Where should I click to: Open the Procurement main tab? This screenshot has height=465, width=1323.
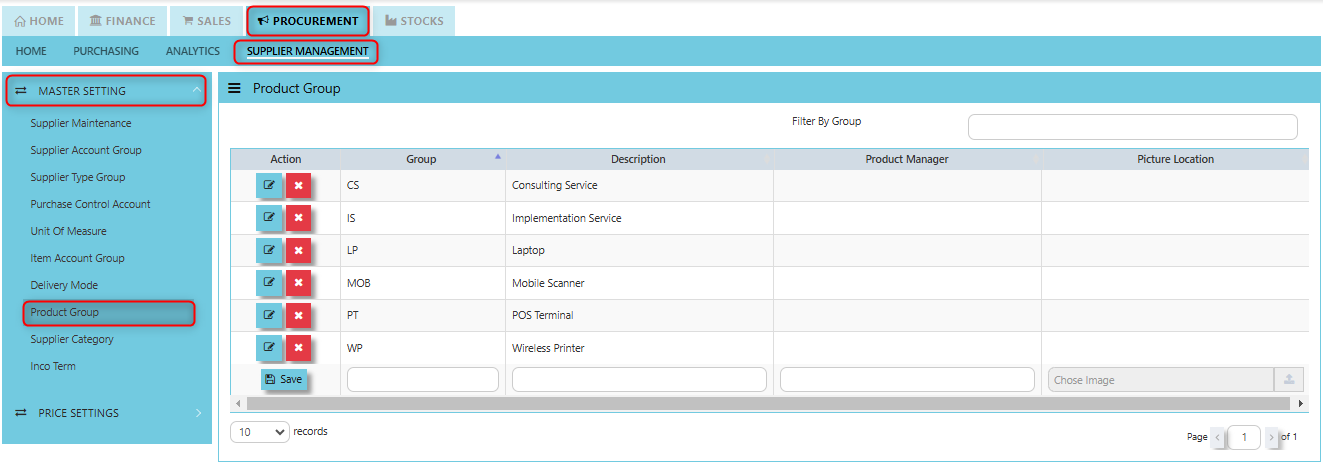click(308, 21)
